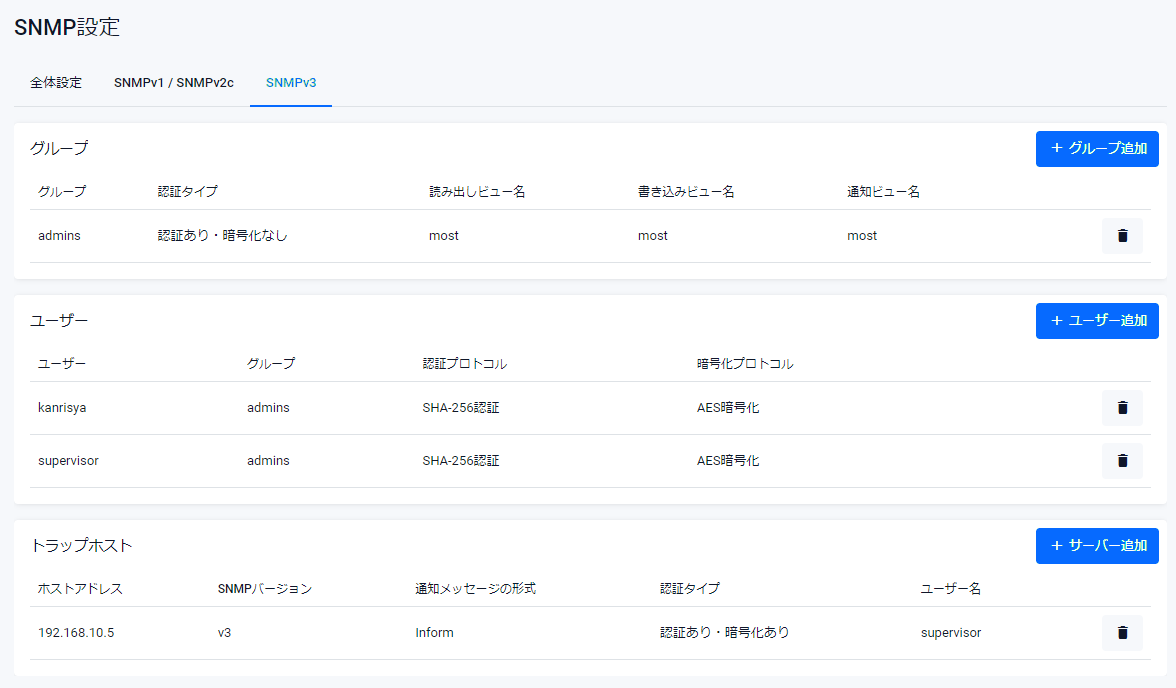1176x688 pixels.
Task: Switch to the 全体設定 tab
Action: point(56,83)
